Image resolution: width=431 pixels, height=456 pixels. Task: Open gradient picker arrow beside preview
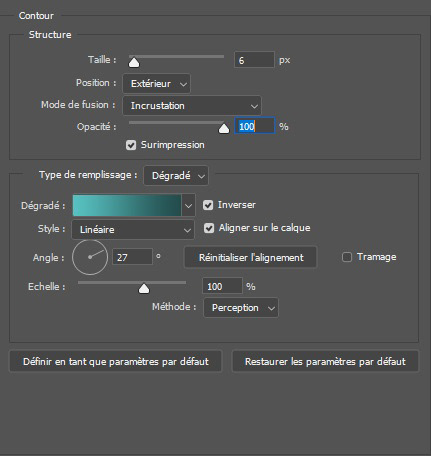(188, 205)
